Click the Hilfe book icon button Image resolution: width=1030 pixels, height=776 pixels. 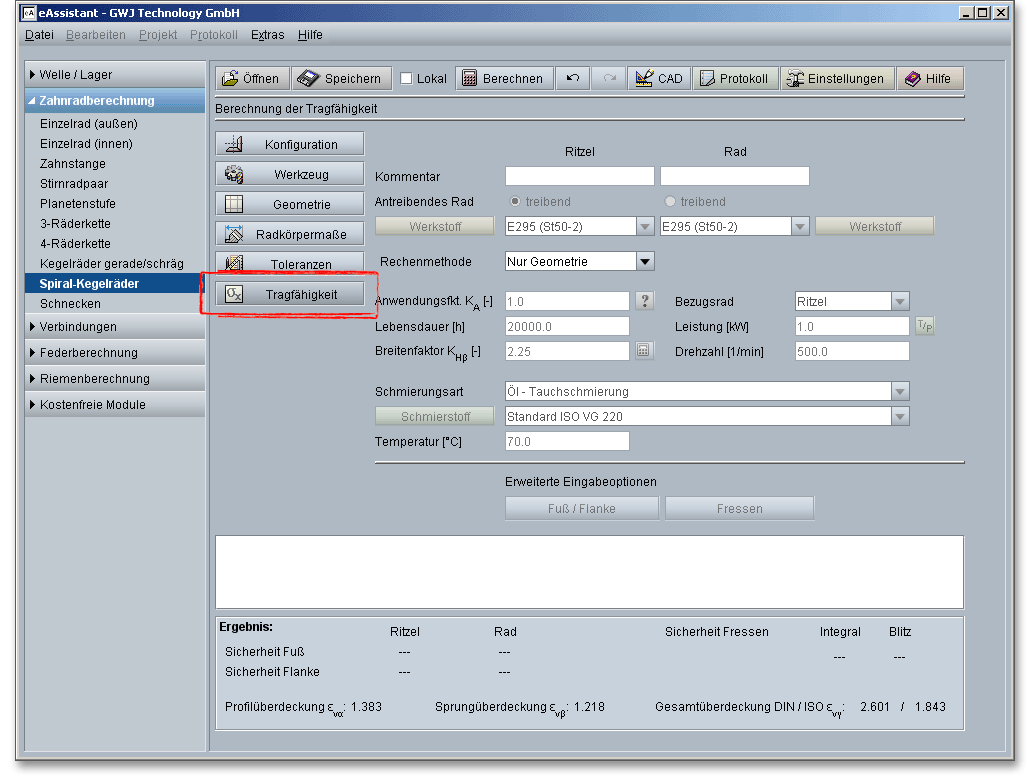point(928,78)
